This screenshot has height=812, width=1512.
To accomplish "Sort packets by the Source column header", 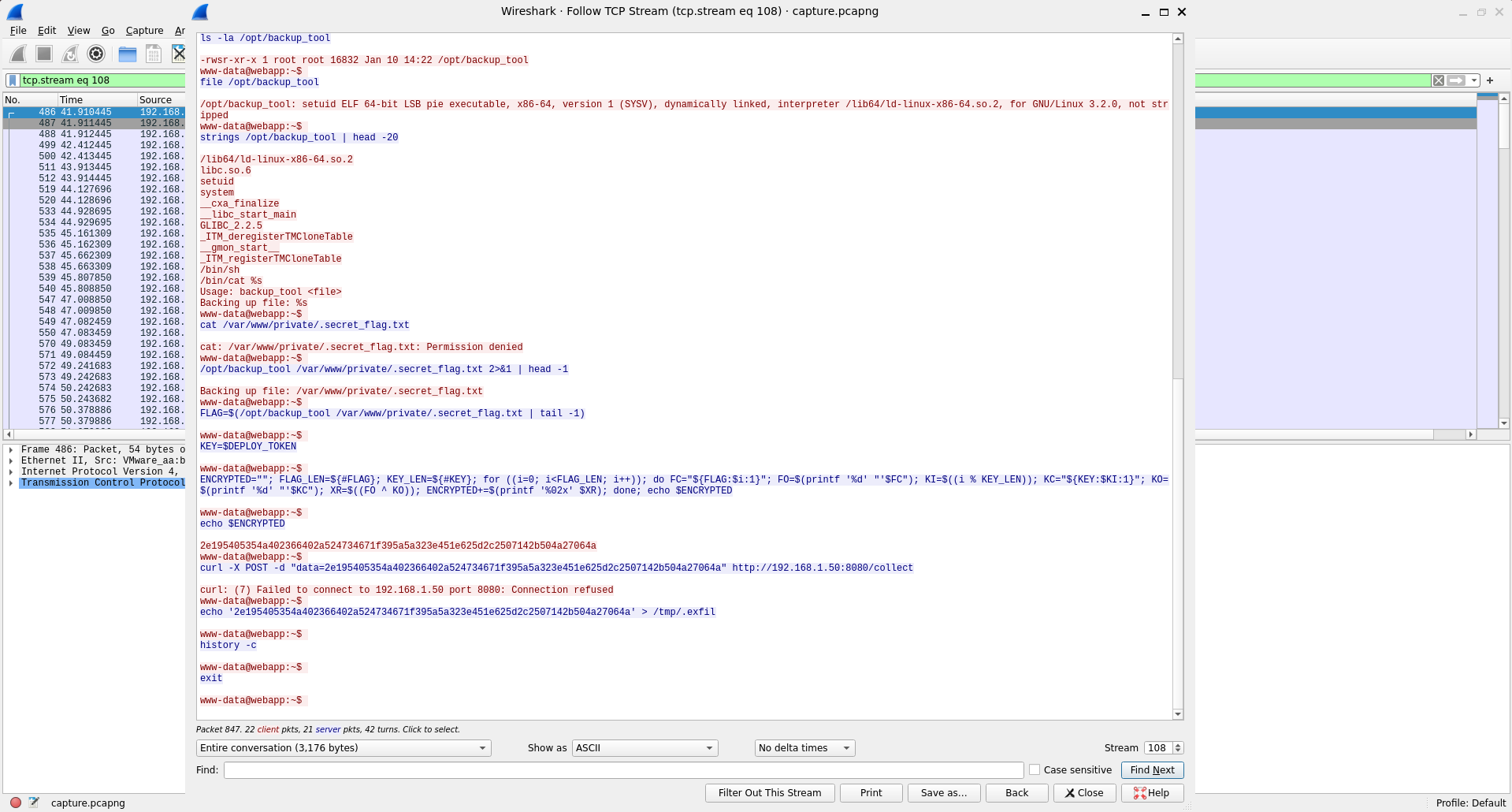I will click(161, 100).
